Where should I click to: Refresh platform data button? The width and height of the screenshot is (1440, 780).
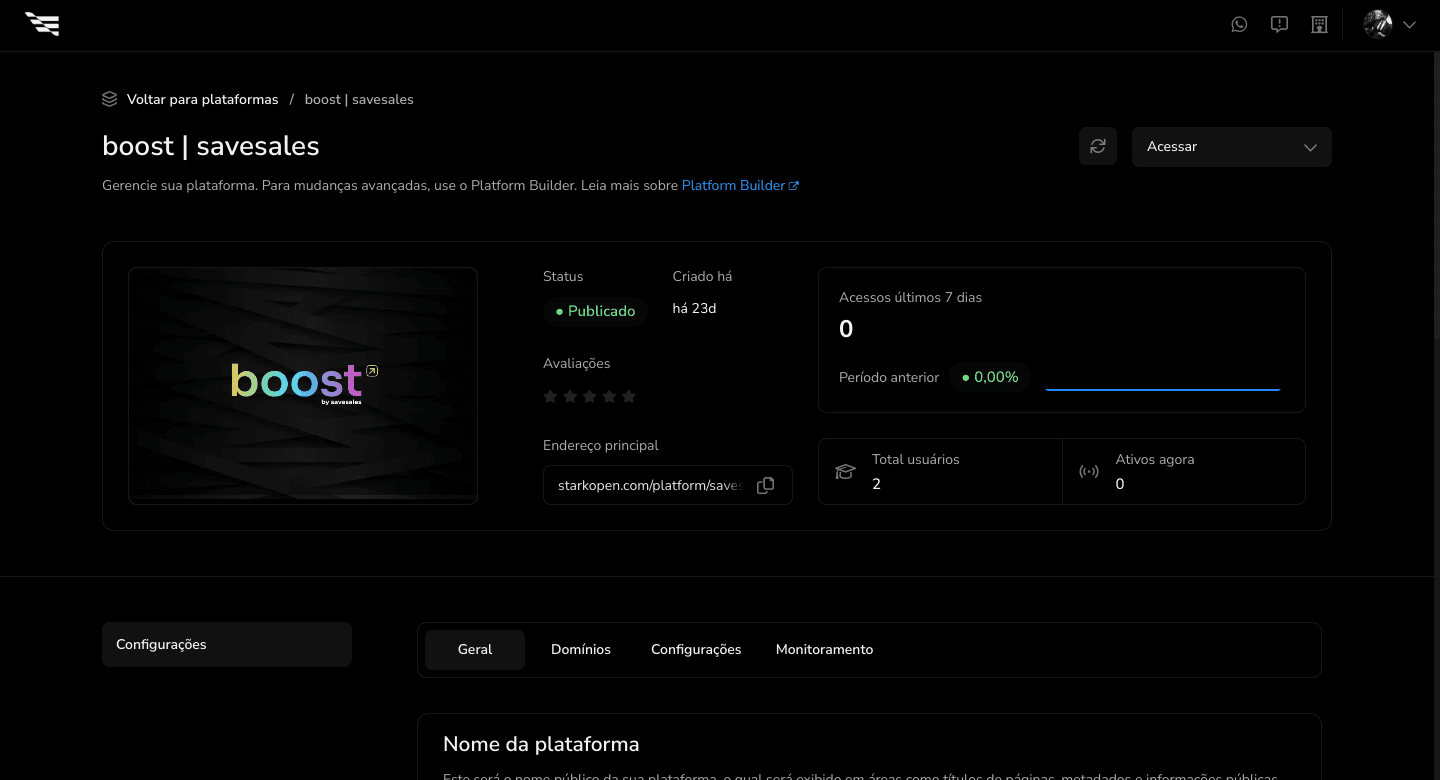click(x=1098, y=146)
